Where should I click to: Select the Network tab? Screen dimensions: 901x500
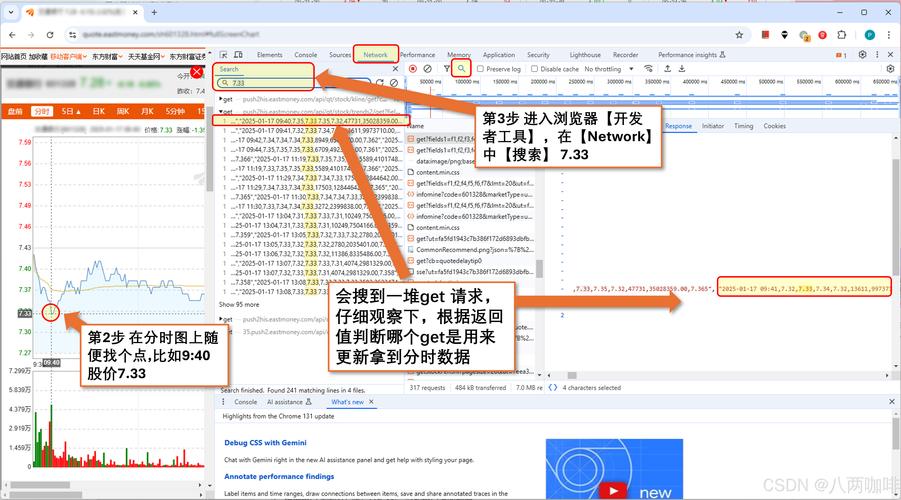(375, 55)
